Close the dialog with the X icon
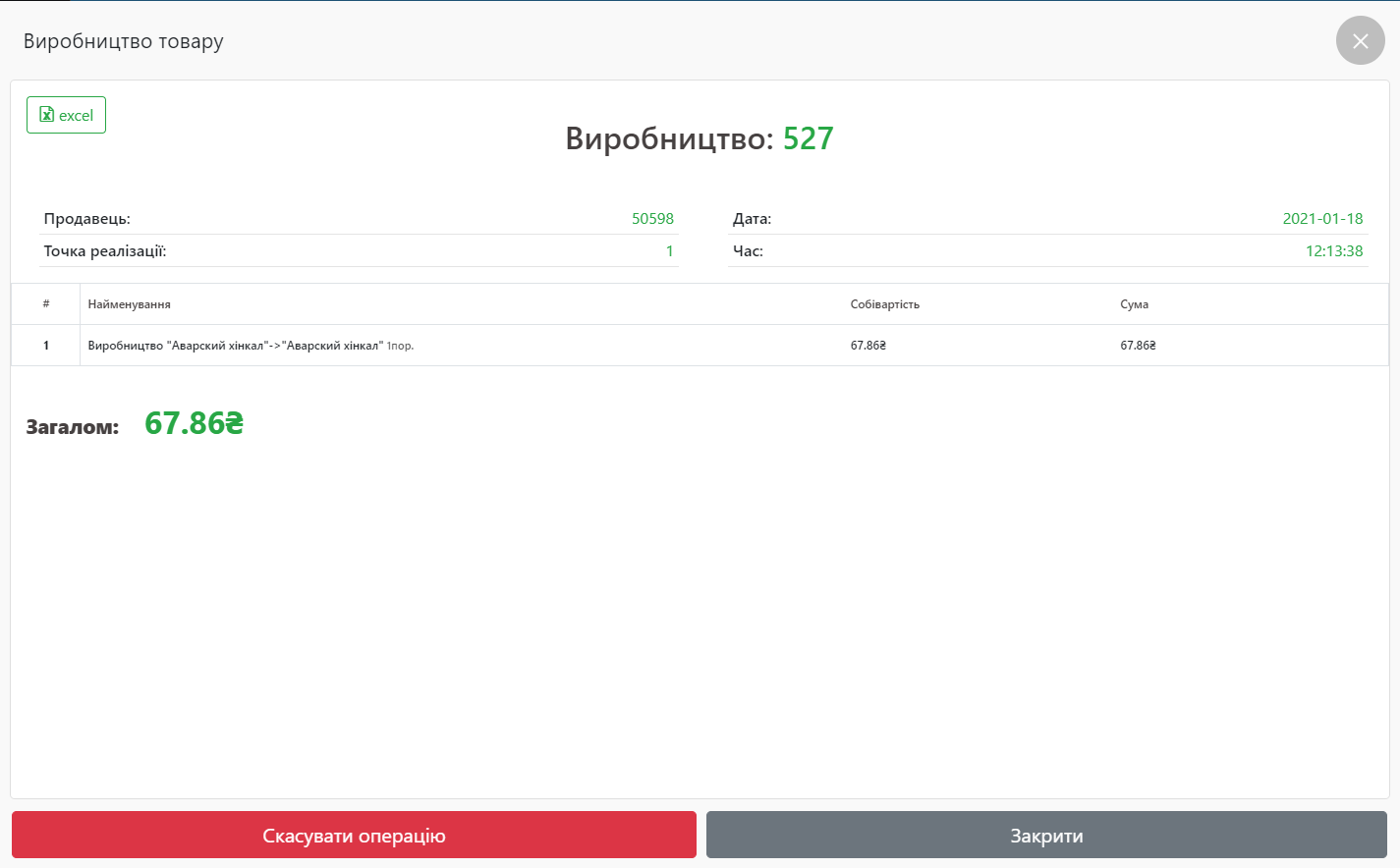Image resolution: width=1400 pixels, height=868 pixels. coord(1360,41)
